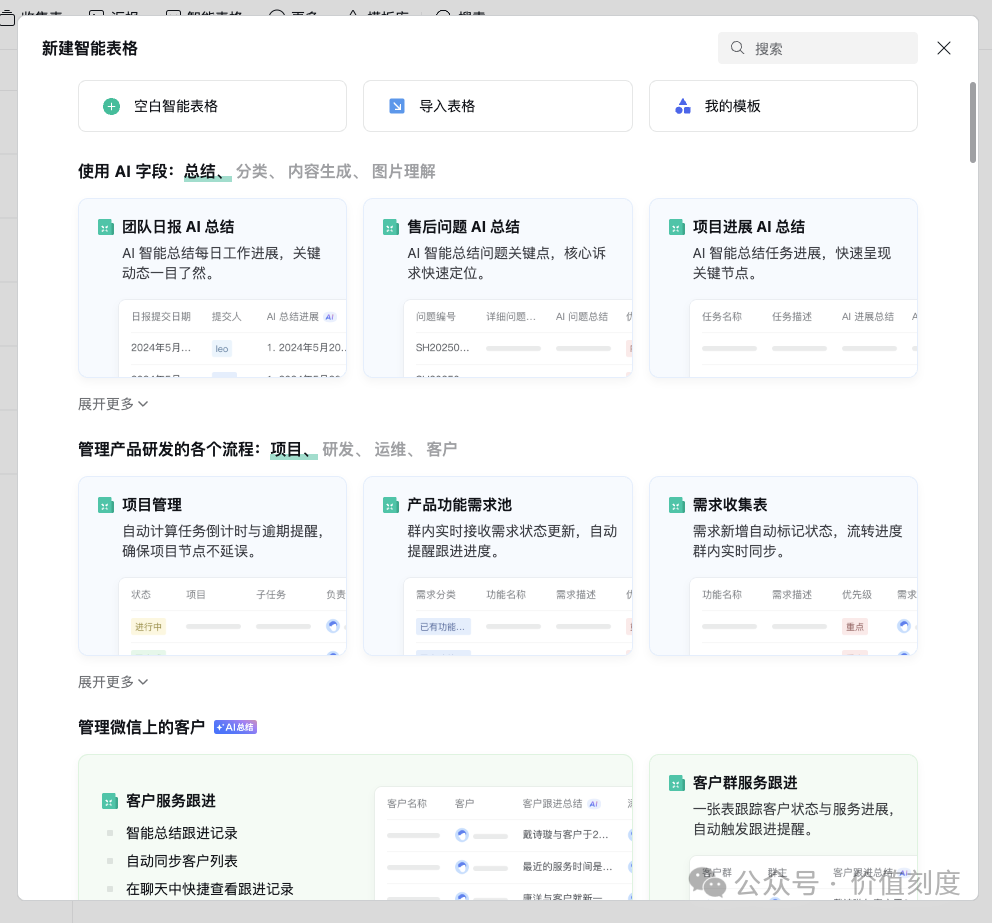The width and height of the screenshot is (992, 923).
Task: Click the 自动同步客户列表 bullet text
Action: [182, 861]
